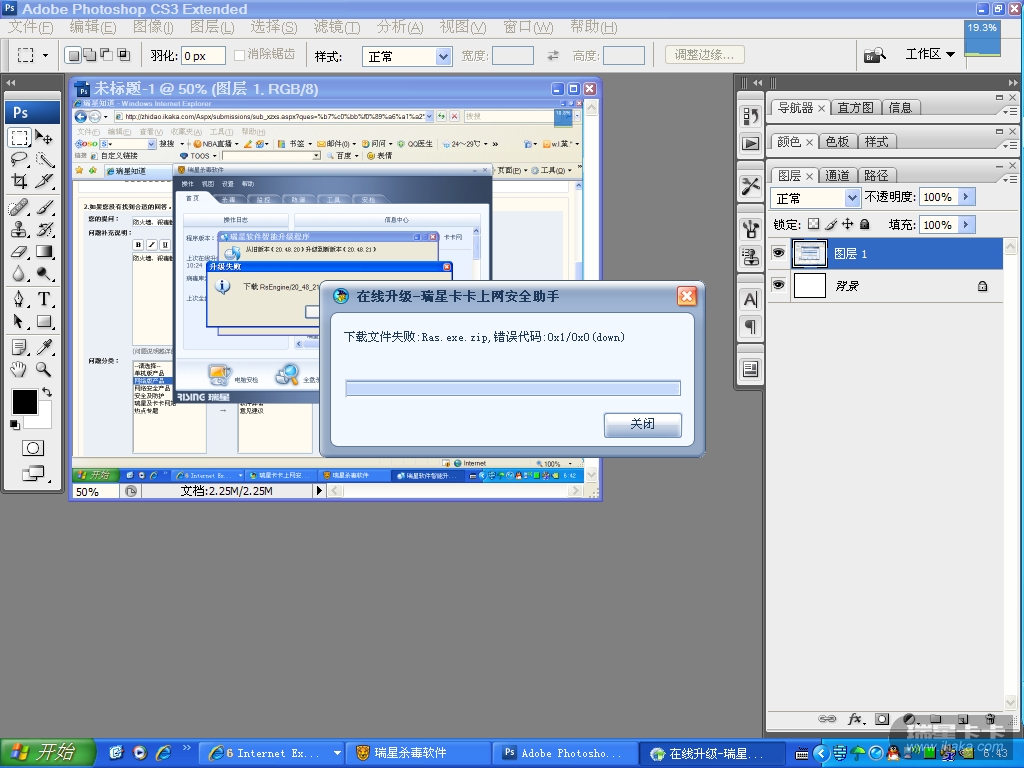The width and height of the screenshot is (1024, 768).
Task: Open the 样式 dropdown in options bar
Action: point(406,57)
